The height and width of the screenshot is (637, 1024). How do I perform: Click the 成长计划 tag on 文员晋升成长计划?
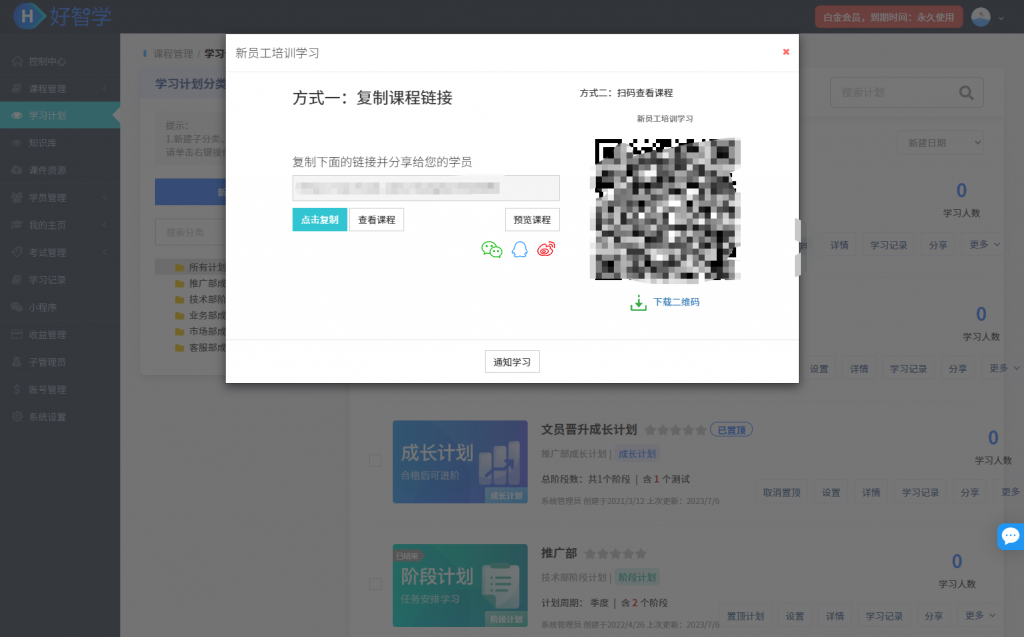[637, 454]
